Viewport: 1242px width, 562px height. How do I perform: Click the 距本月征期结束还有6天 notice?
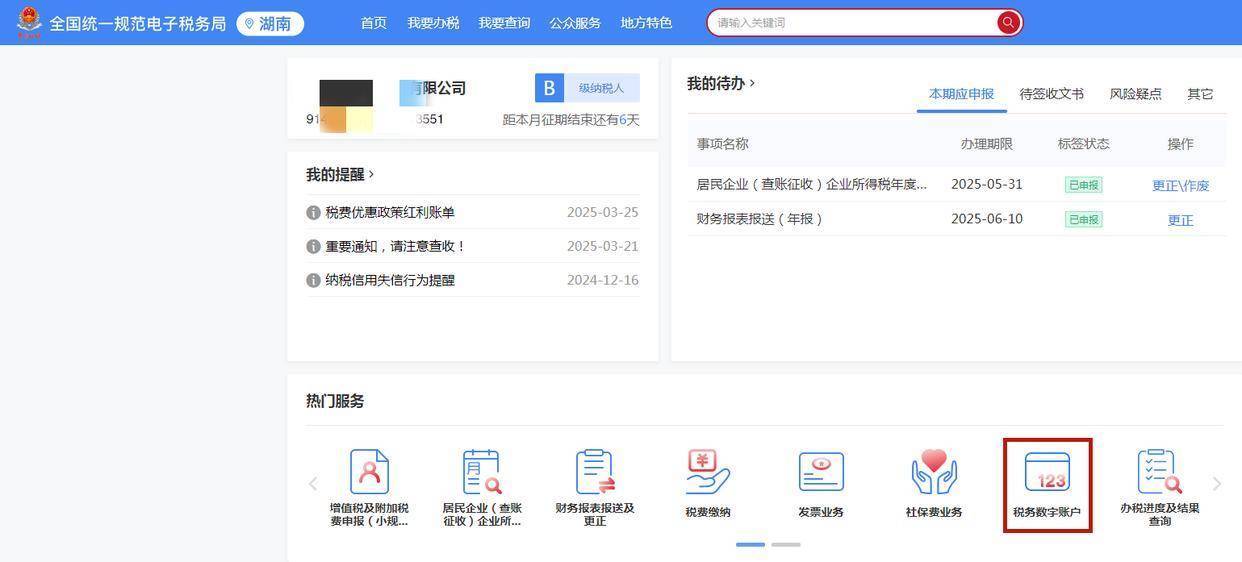pyautogui.click(x=571, y=120)
